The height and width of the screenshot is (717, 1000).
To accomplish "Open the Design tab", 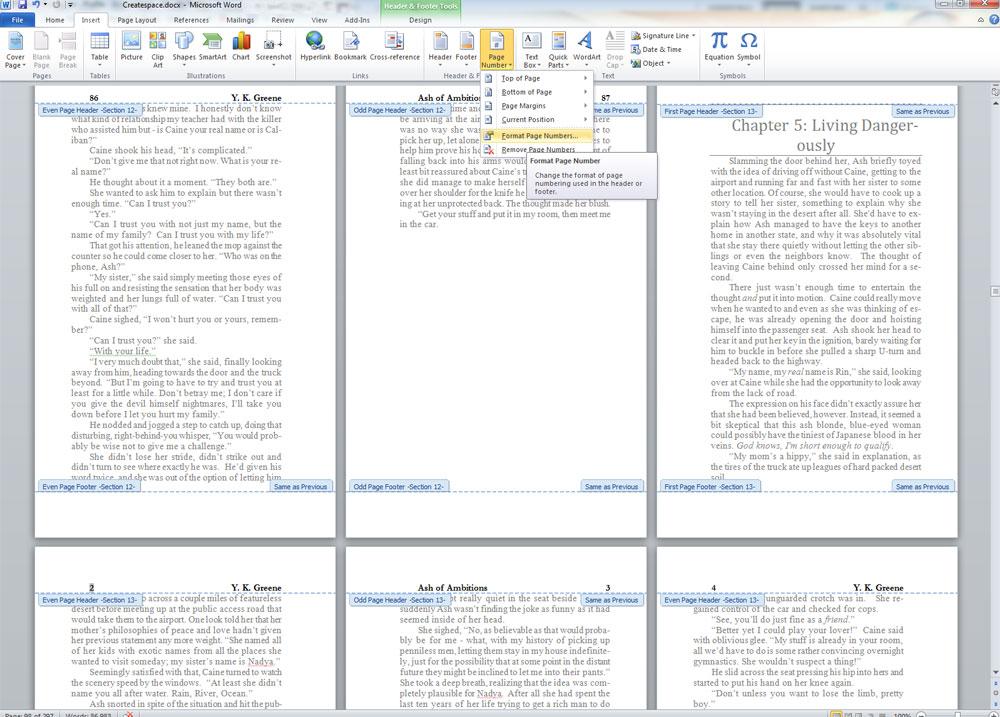I will (x=420, y=20).
